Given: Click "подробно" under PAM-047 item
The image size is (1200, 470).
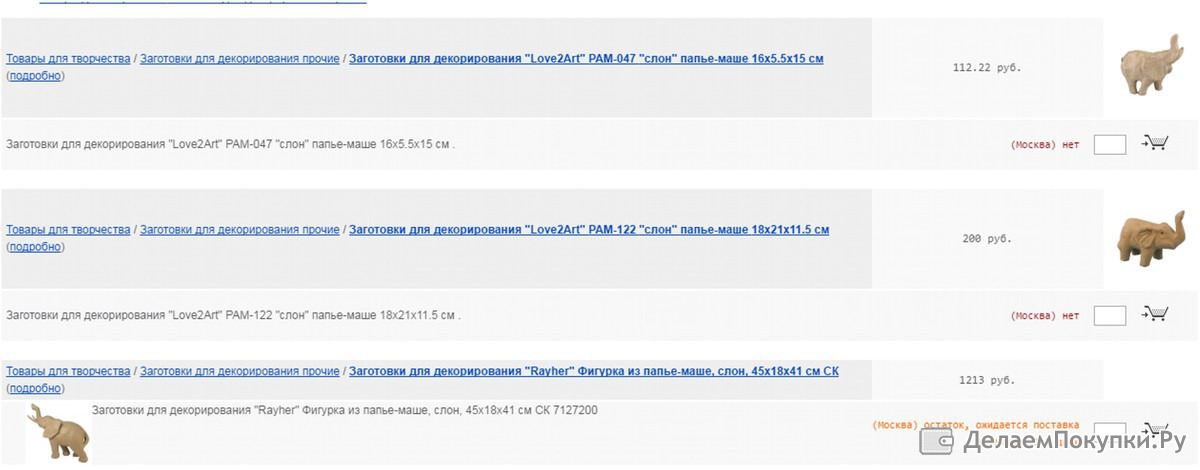Looking at the screenshot, I should click(x=35, y=76).
